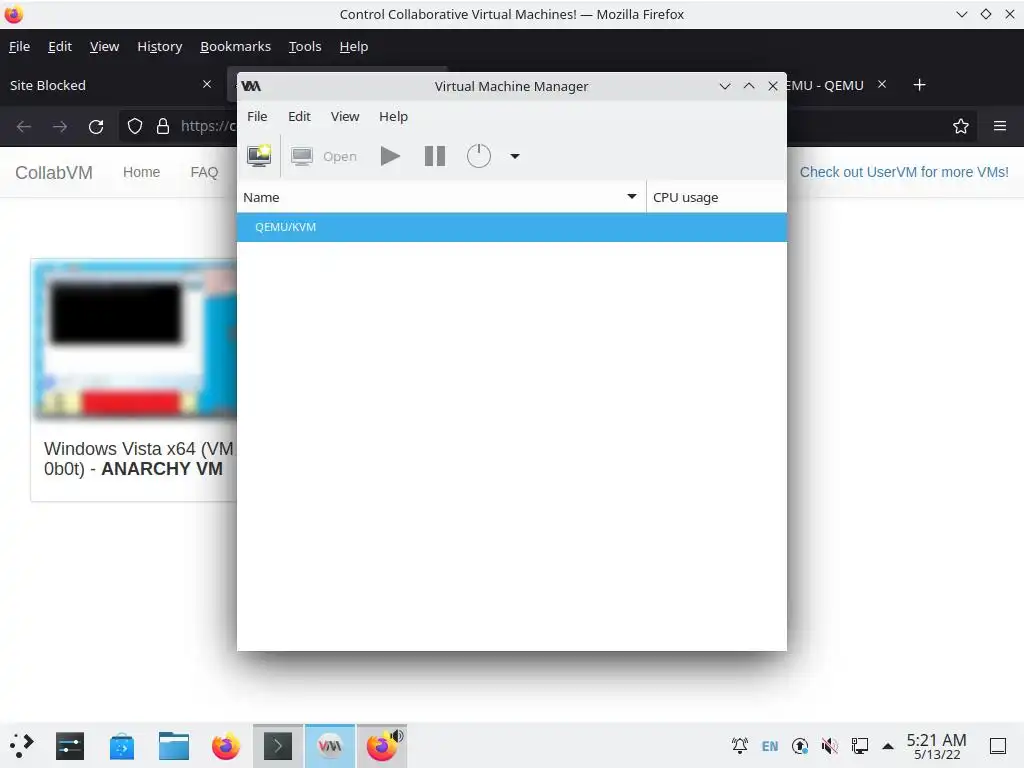Open the Edit menu in Virtual Machine Manager

pos(299,116)
